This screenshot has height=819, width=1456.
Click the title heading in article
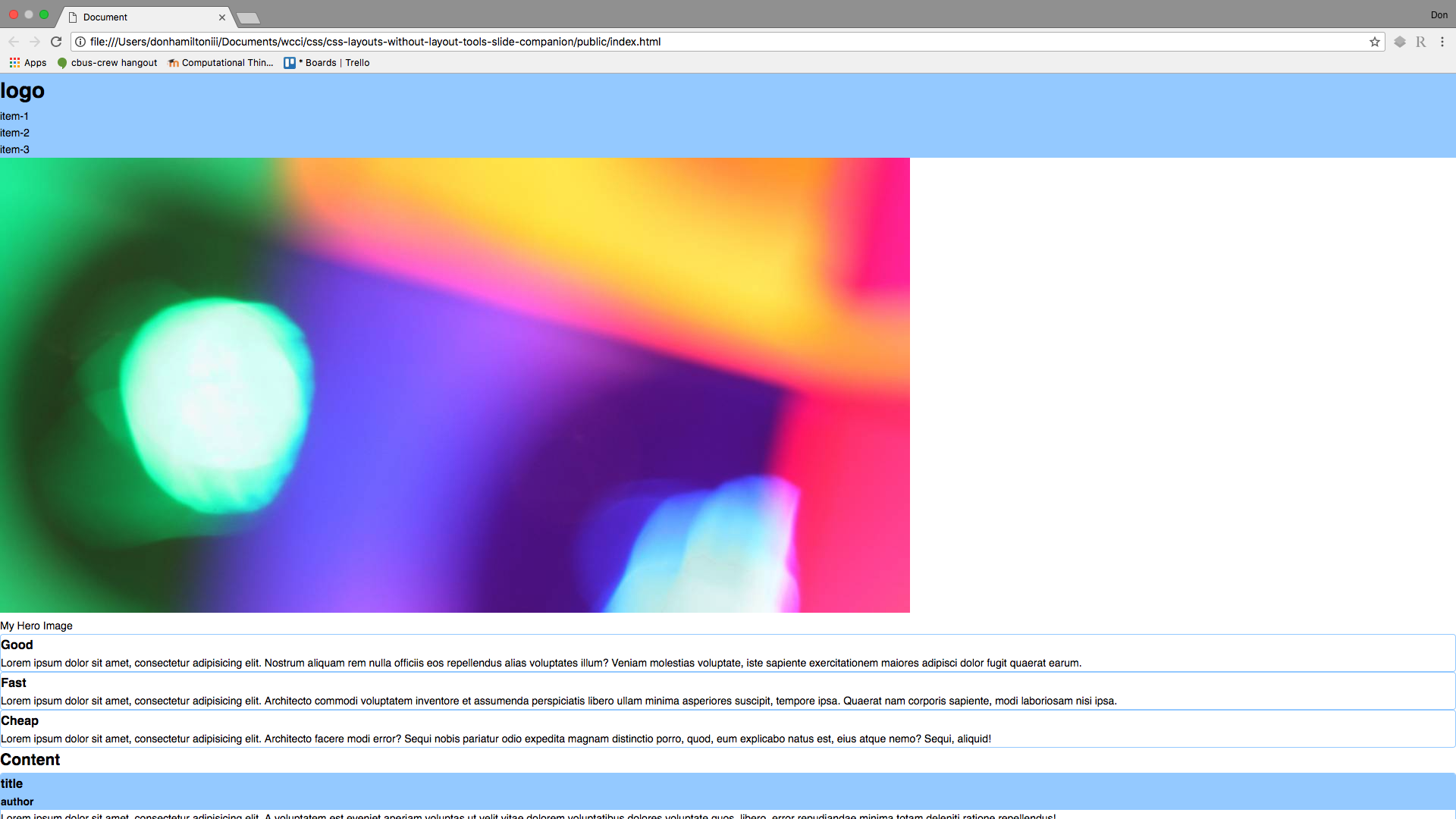pos(11,783)
